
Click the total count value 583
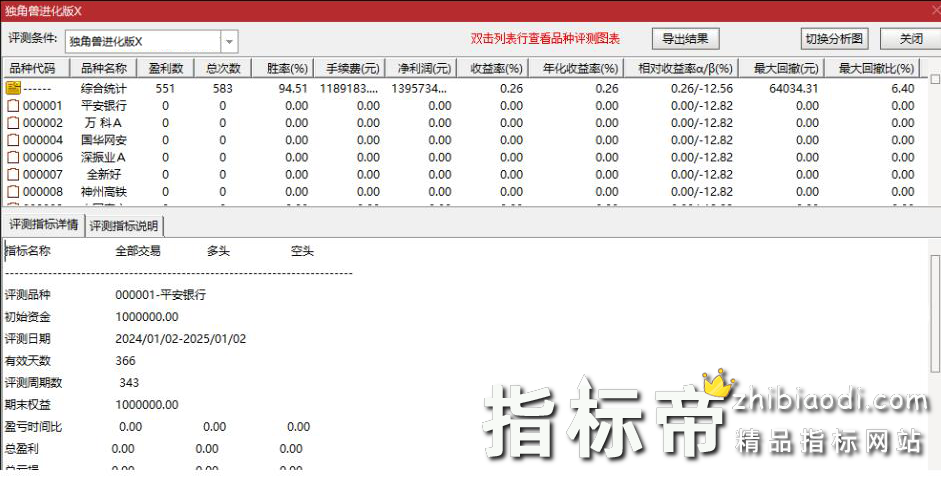(223, 88)
